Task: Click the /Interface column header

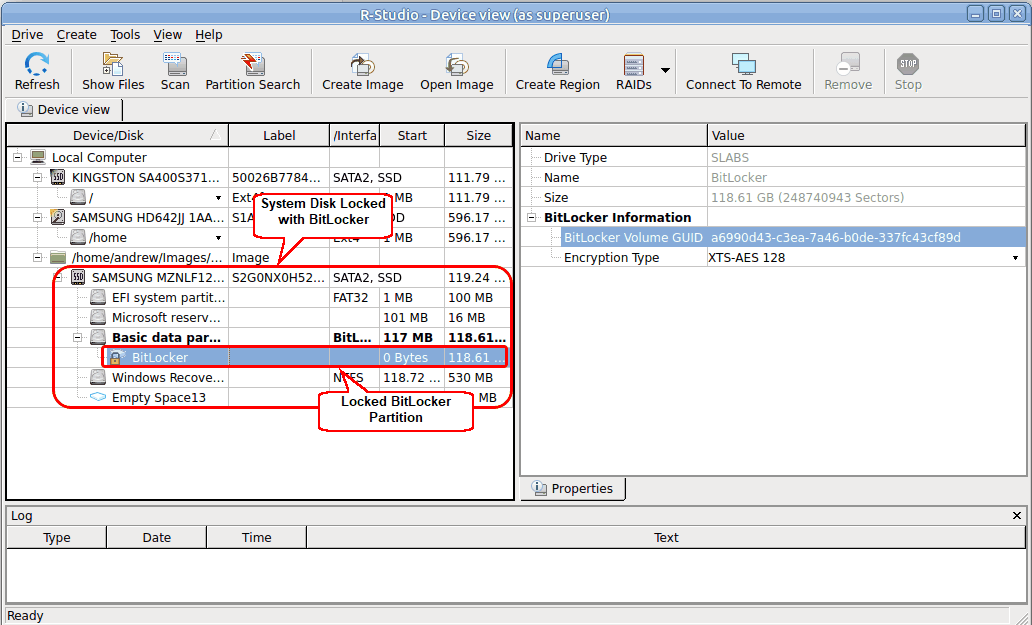Action: 355,136
